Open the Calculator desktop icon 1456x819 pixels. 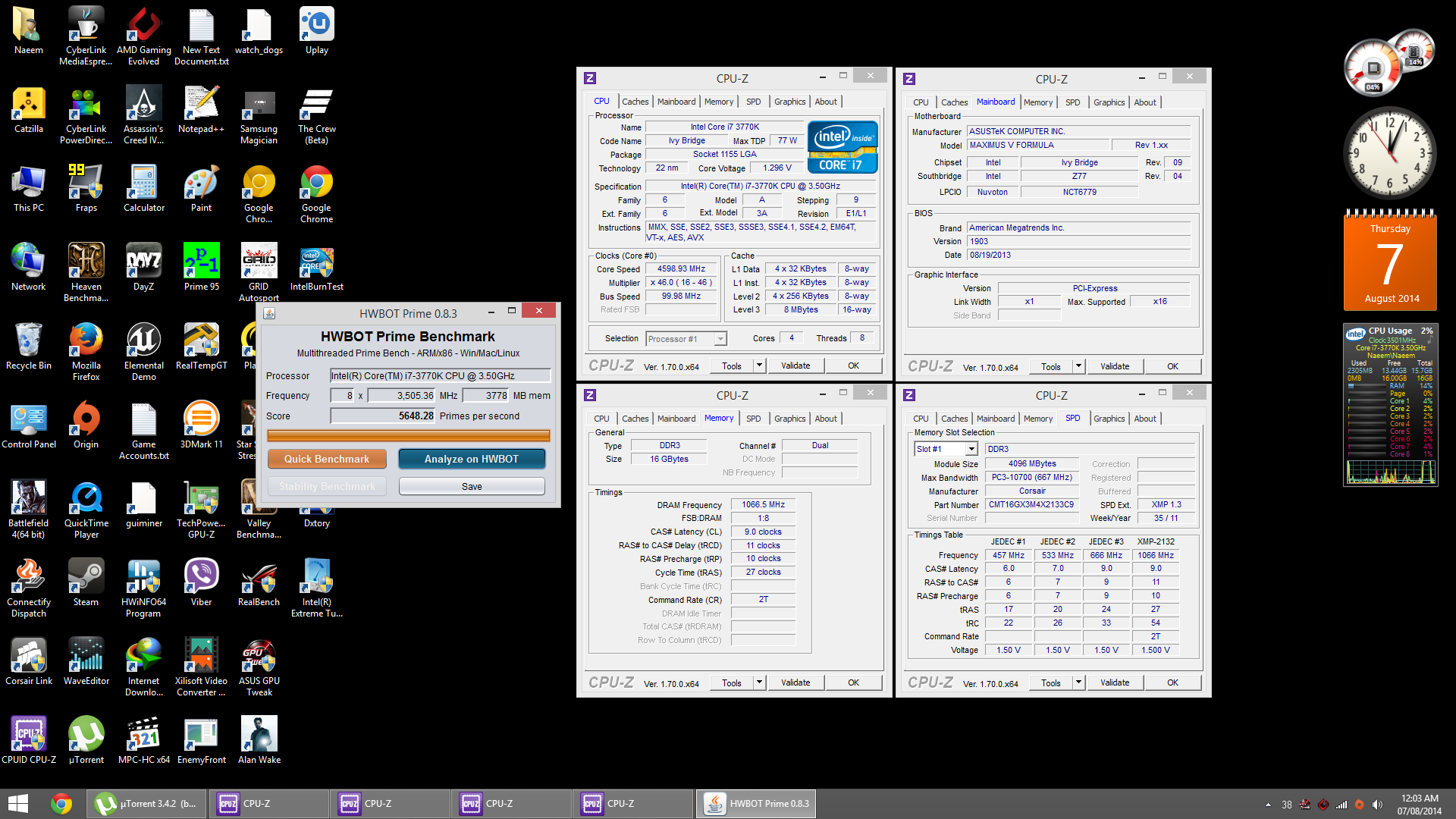(x=143, y=189)
